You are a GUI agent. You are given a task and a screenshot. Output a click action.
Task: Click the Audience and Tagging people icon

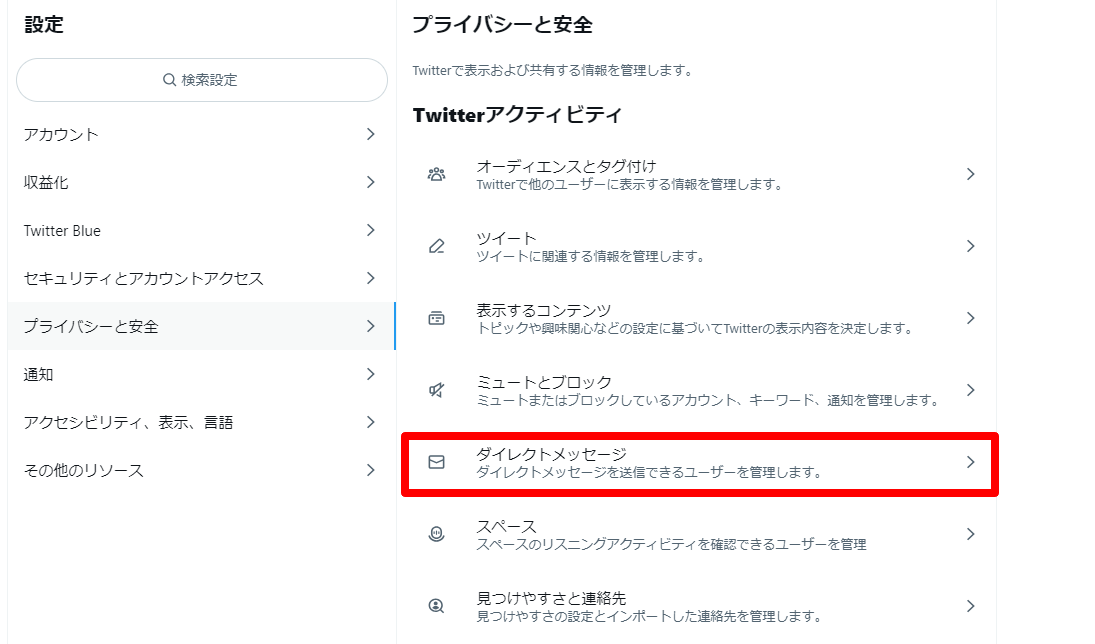[436, 174]
